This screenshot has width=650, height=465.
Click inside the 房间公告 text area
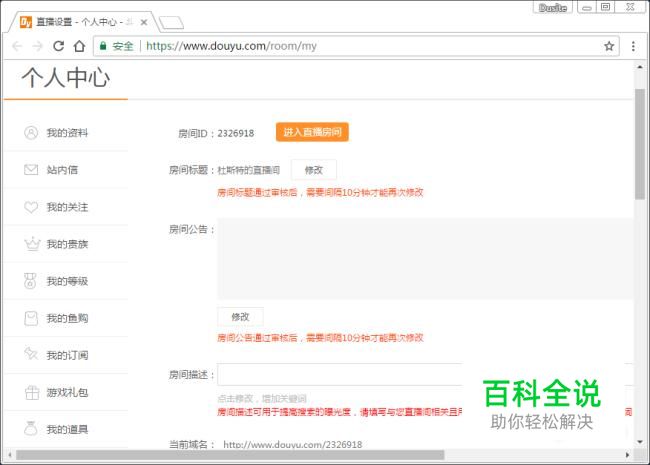click(x=425, y=258)
